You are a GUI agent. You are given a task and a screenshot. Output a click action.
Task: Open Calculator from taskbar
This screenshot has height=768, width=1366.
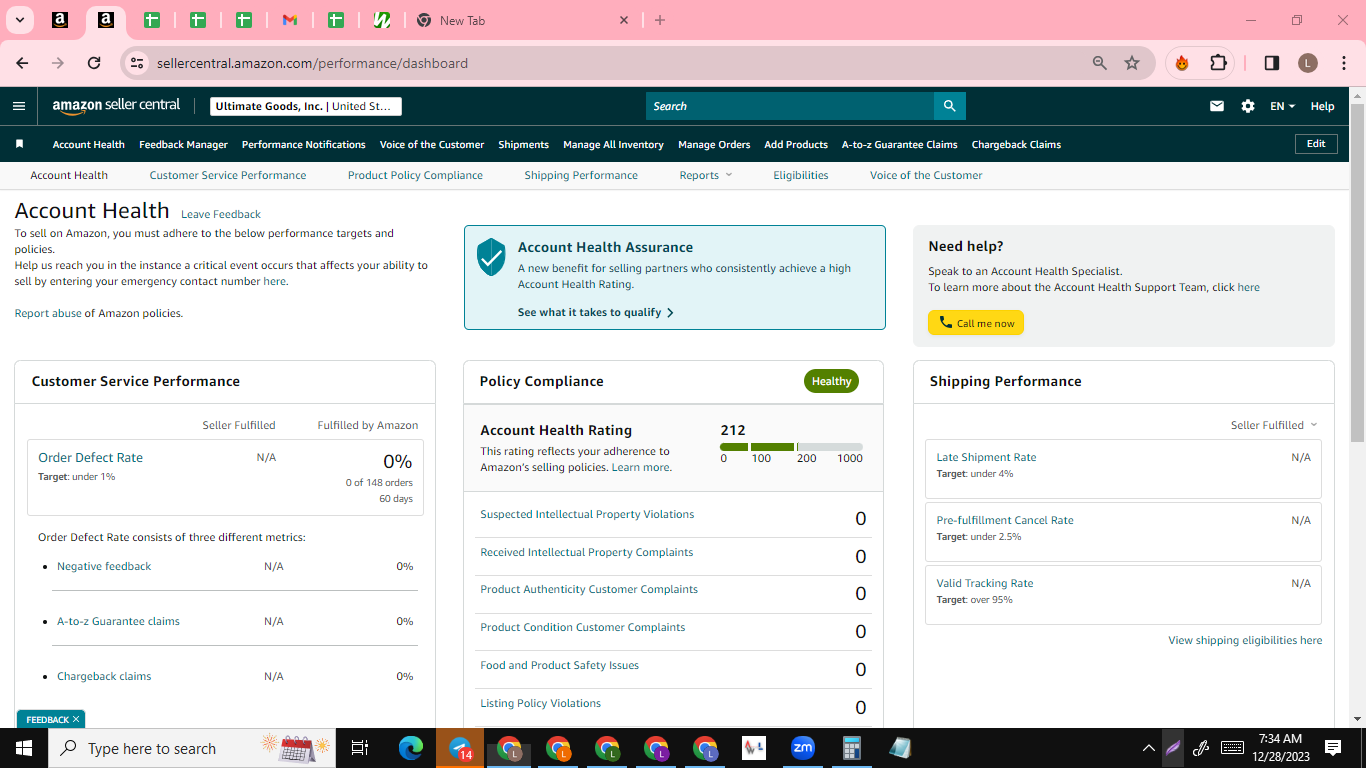tap(851, 748)
